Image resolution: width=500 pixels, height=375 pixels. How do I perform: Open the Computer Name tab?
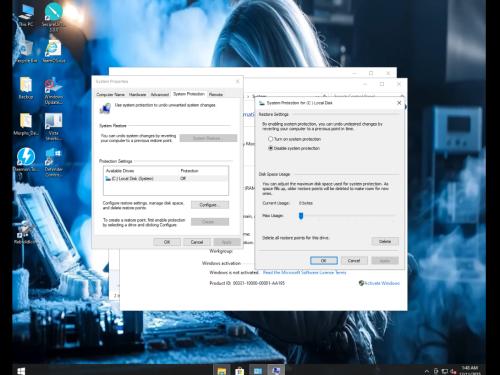(x=110, y=95)
